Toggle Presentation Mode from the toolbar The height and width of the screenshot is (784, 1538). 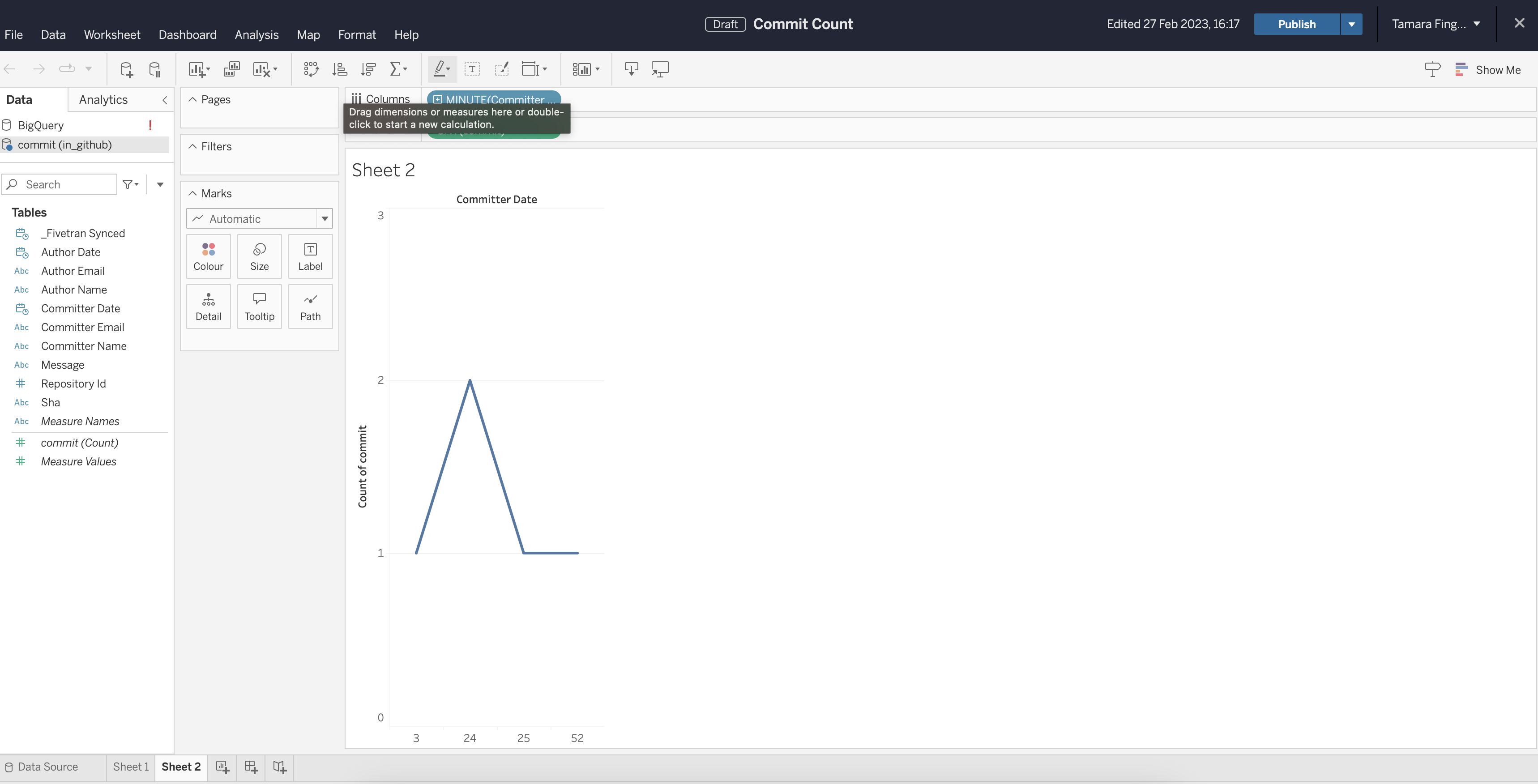(x=660, y=68)
